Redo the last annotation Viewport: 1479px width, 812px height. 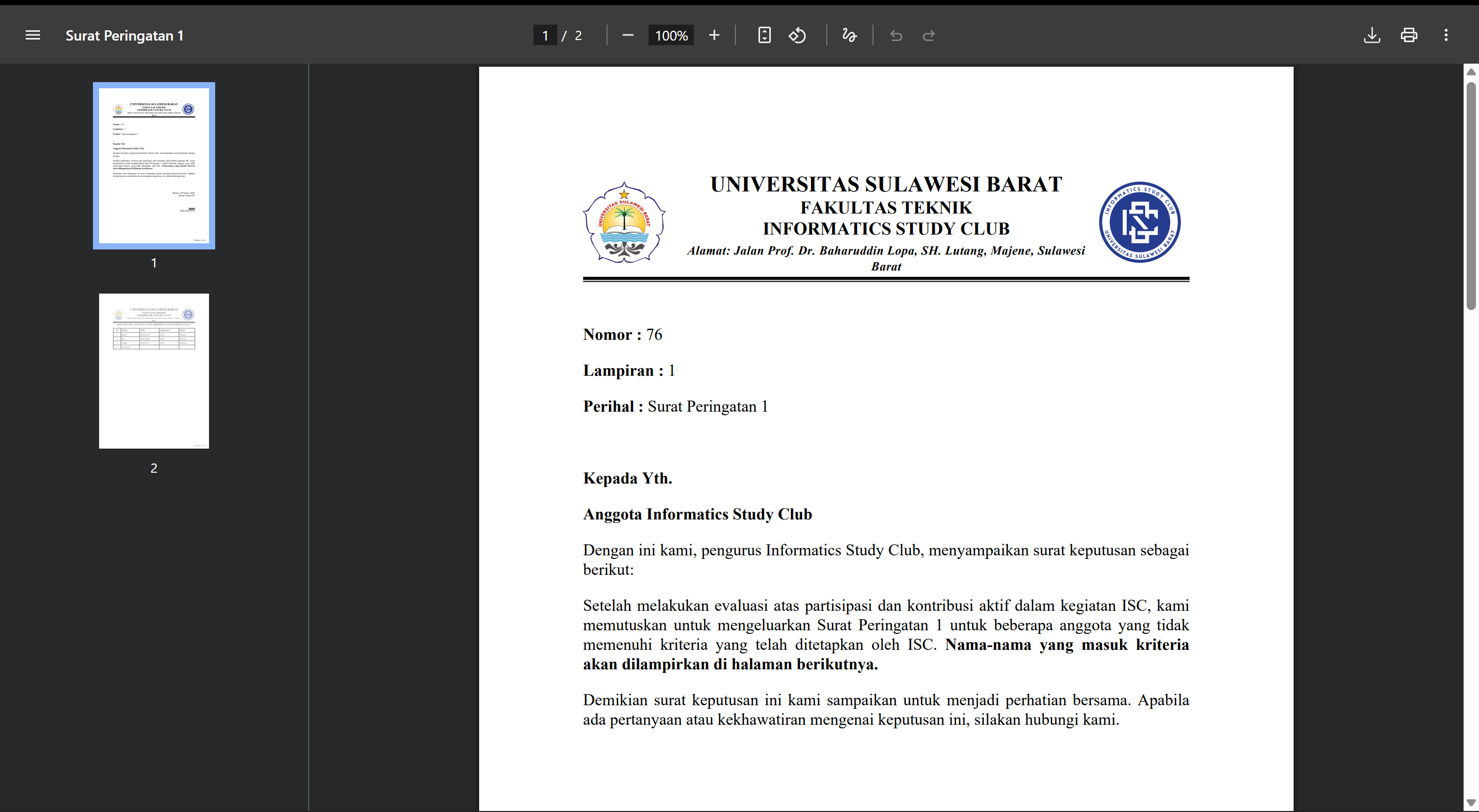(x=929, y=35)
